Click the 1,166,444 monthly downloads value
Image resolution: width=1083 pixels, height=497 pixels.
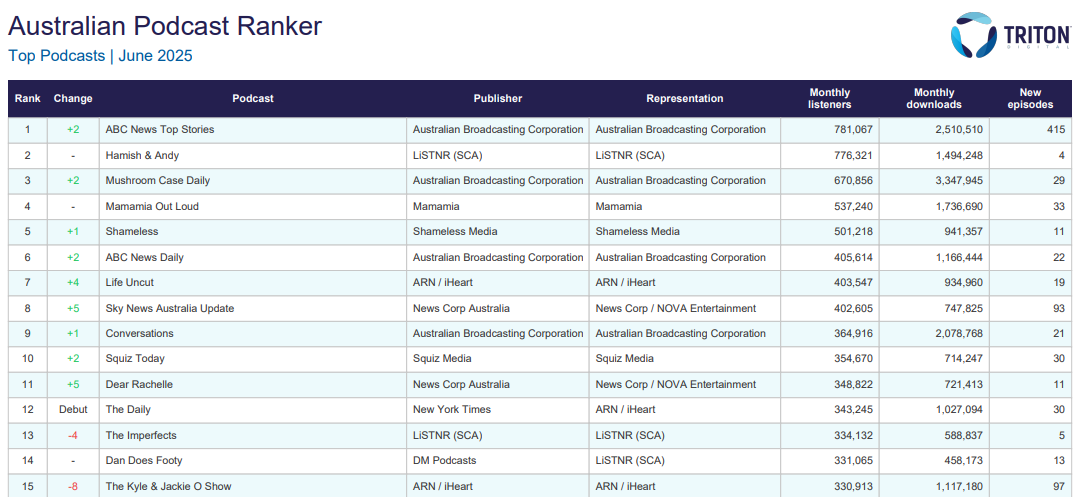coord(957,257)
